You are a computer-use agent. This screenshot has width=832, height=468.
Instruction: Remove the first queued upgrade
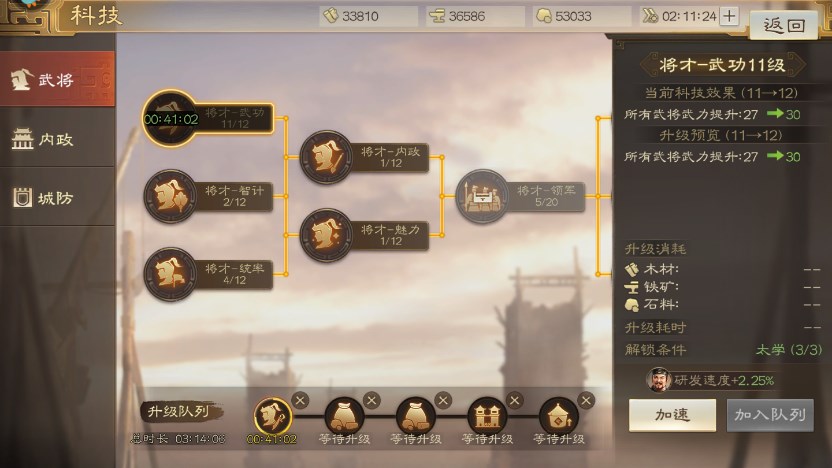(300, 401)
